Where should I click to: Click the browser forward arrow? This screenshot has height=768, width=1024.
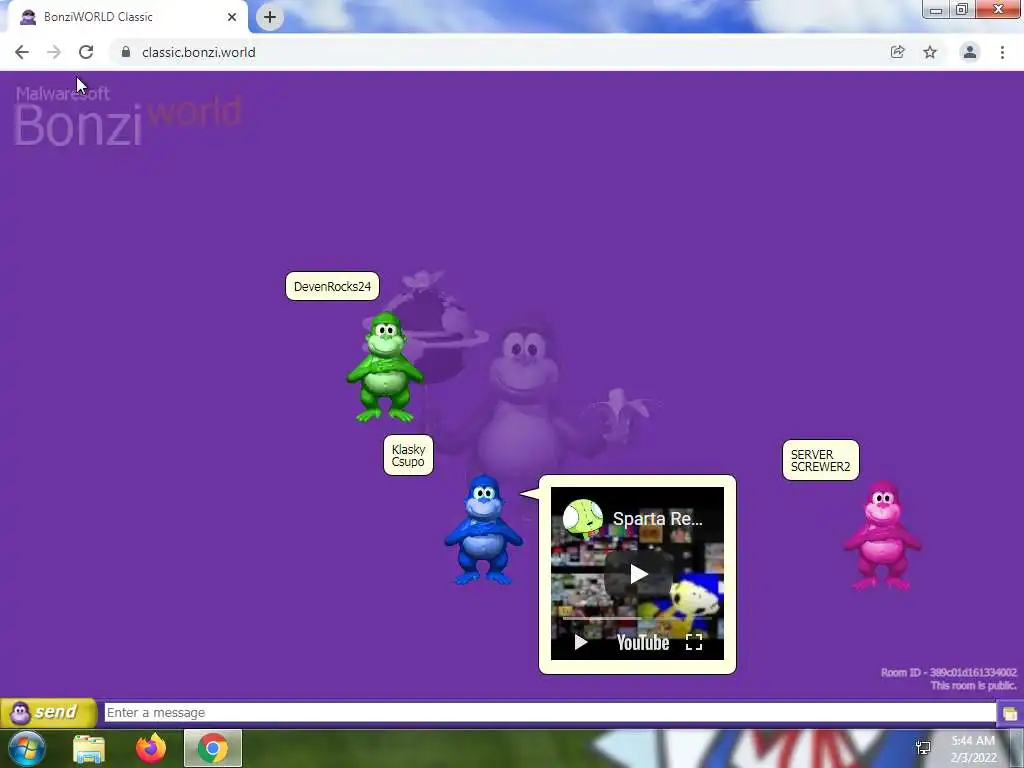tap(54, 52)
